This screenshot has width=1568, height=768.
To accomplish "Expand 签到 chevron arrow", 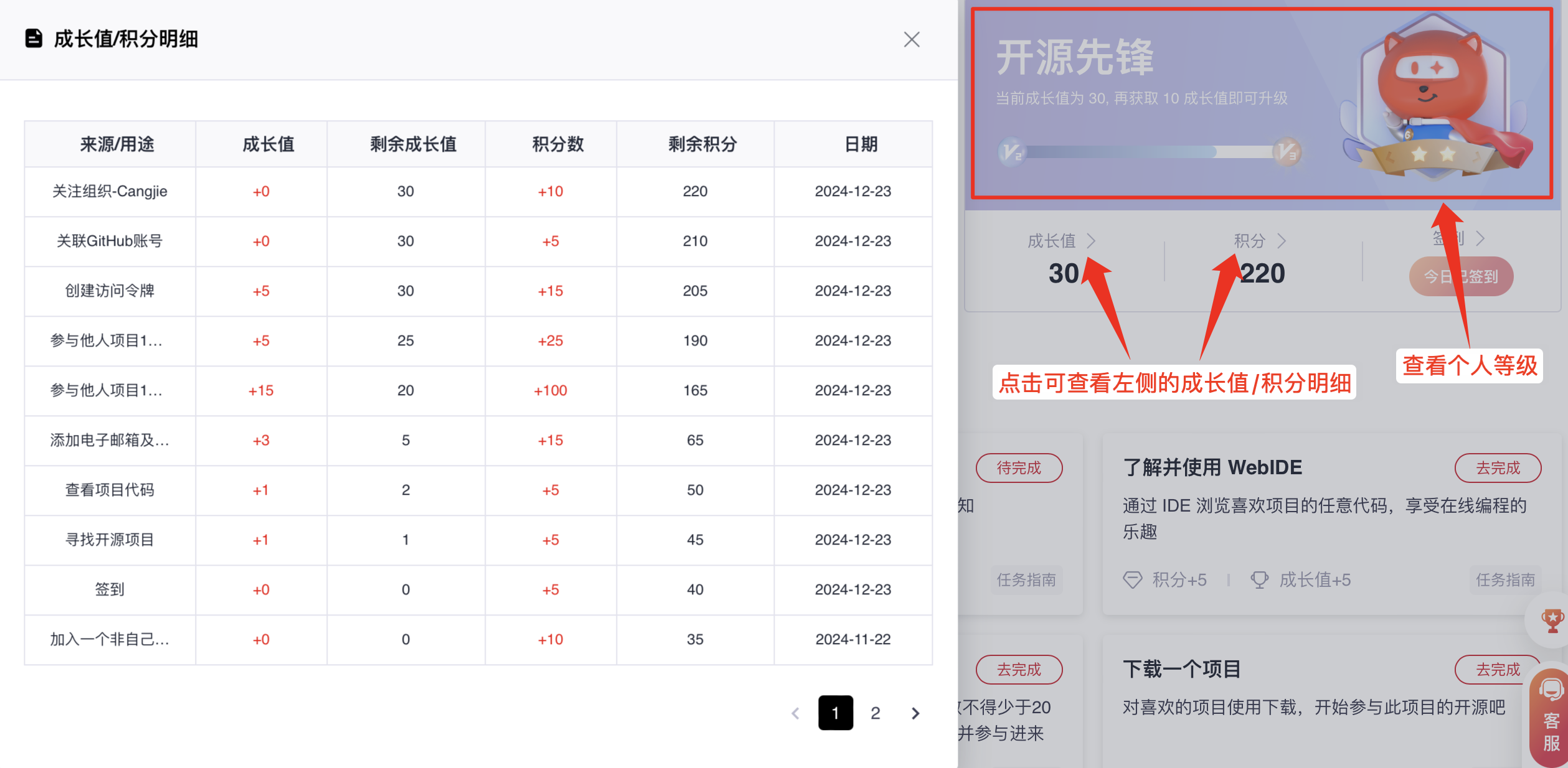I will 1481,238.
